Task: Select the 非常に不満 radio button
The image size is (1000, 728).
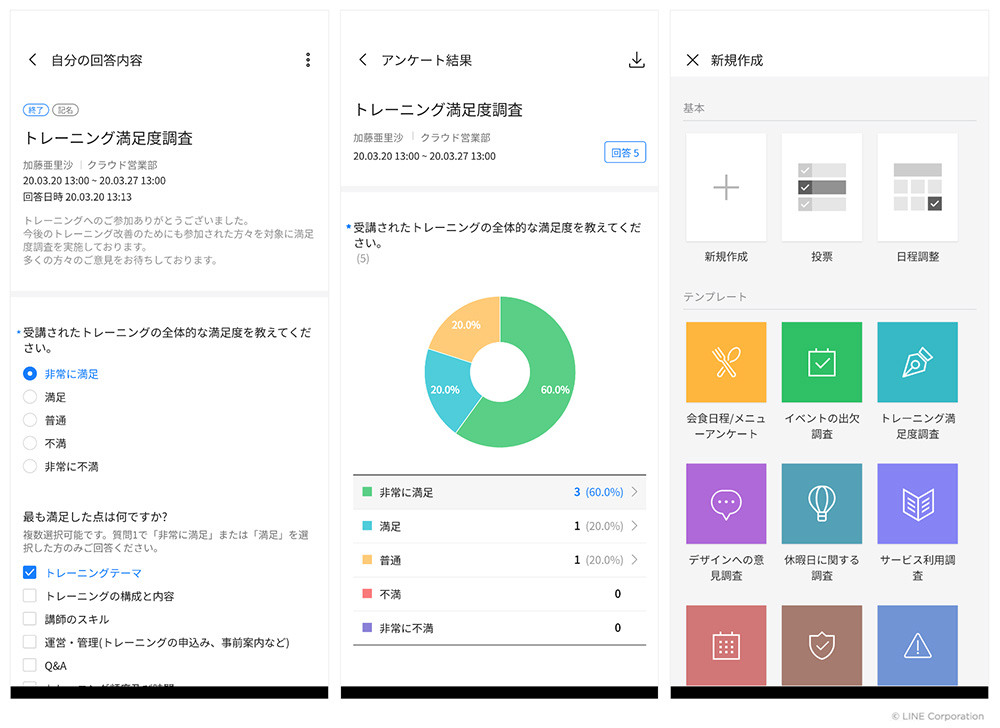Action: 29,466
